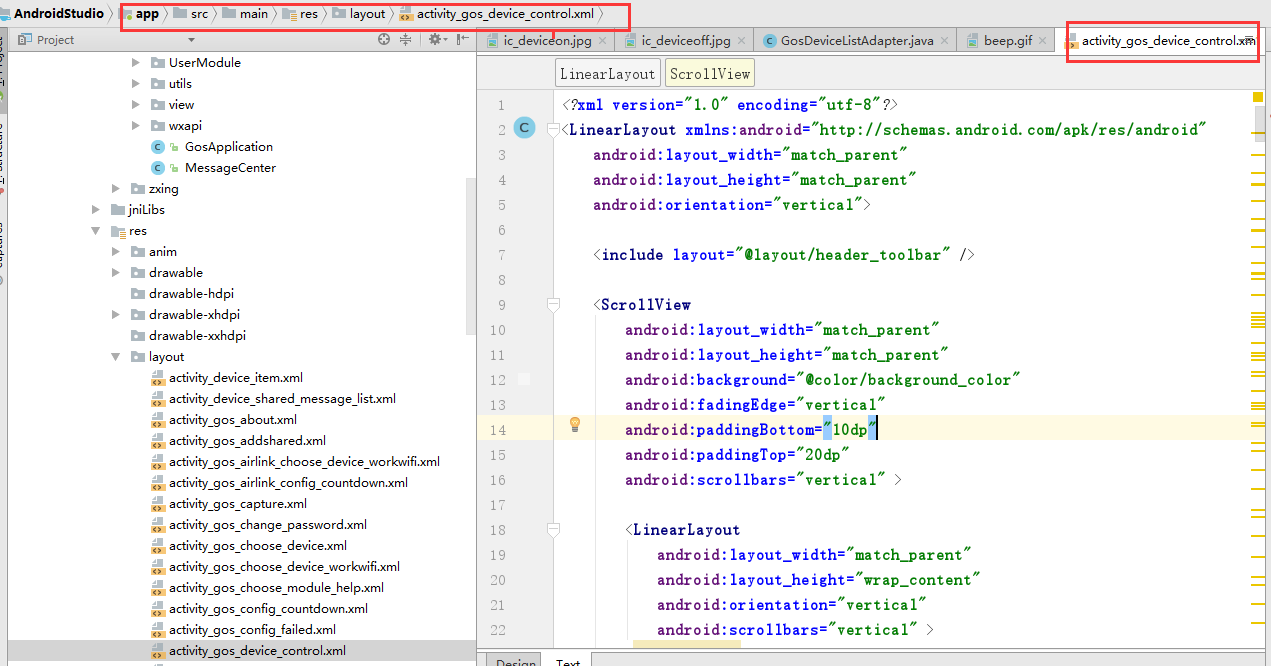Expand the anim folder
Screen dimensions: 1271x666
(x=116, y=252)
